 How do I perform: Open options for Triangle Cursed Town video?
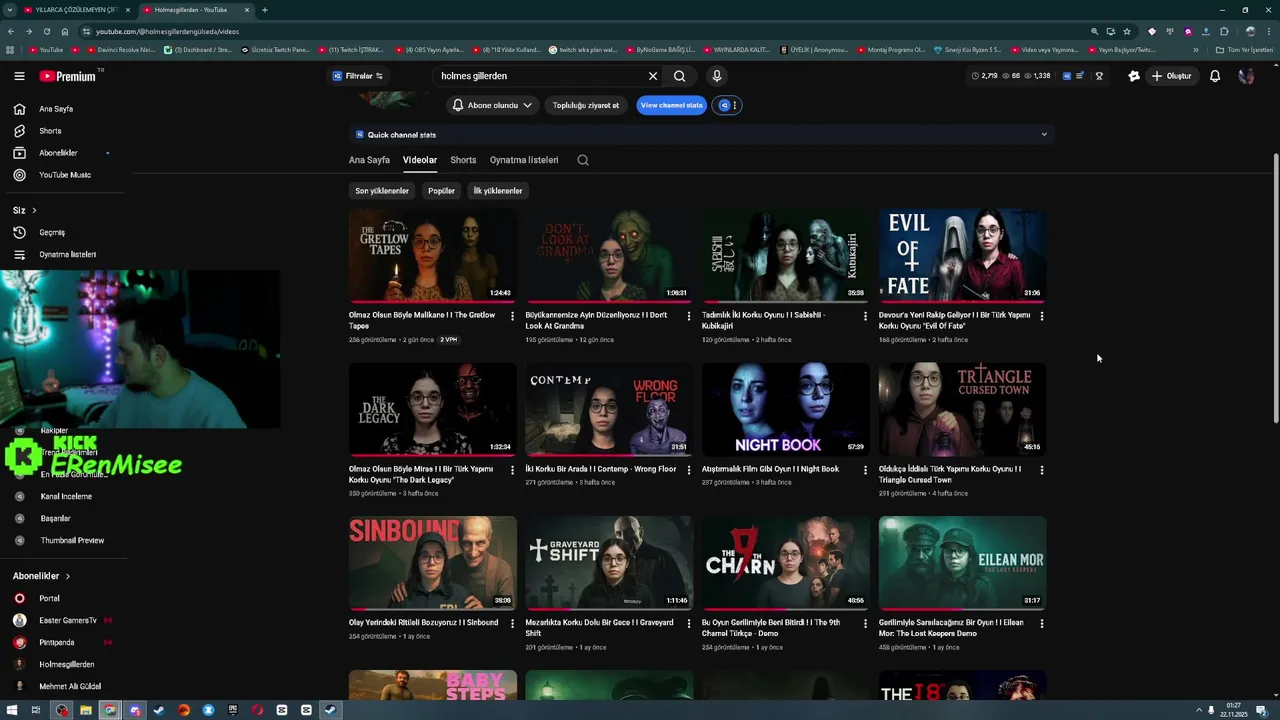pyautogui.click(x=1042, y=470)
